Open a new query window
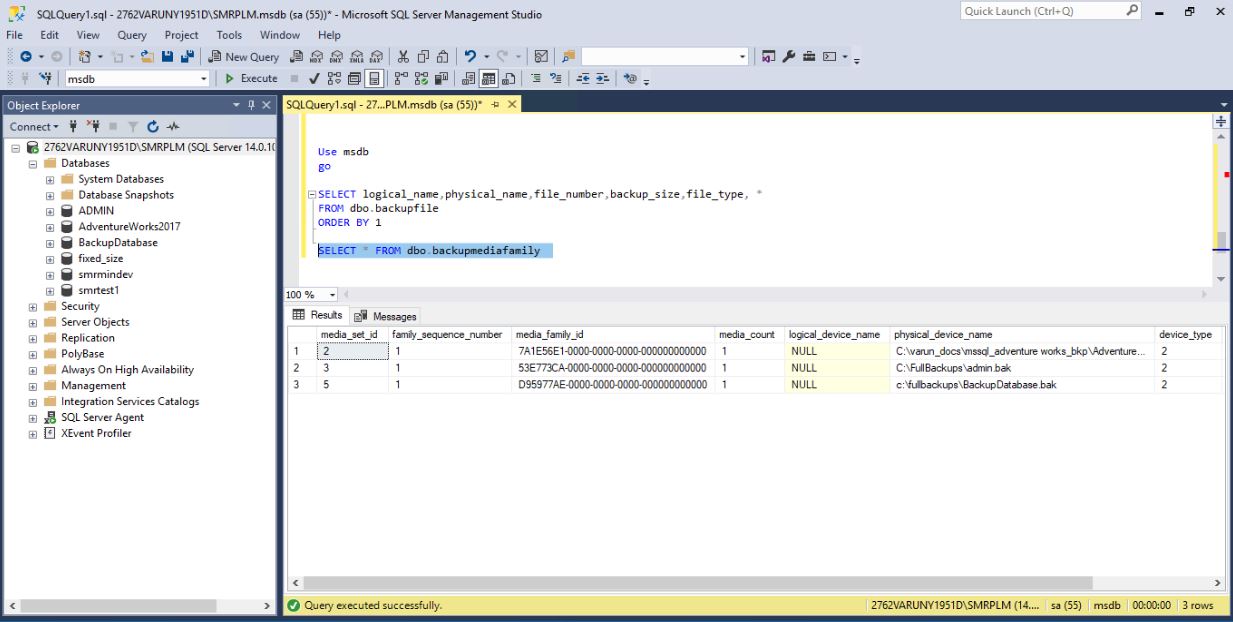The height and width of the screenshot is (622, 1233). pos(246,56)
